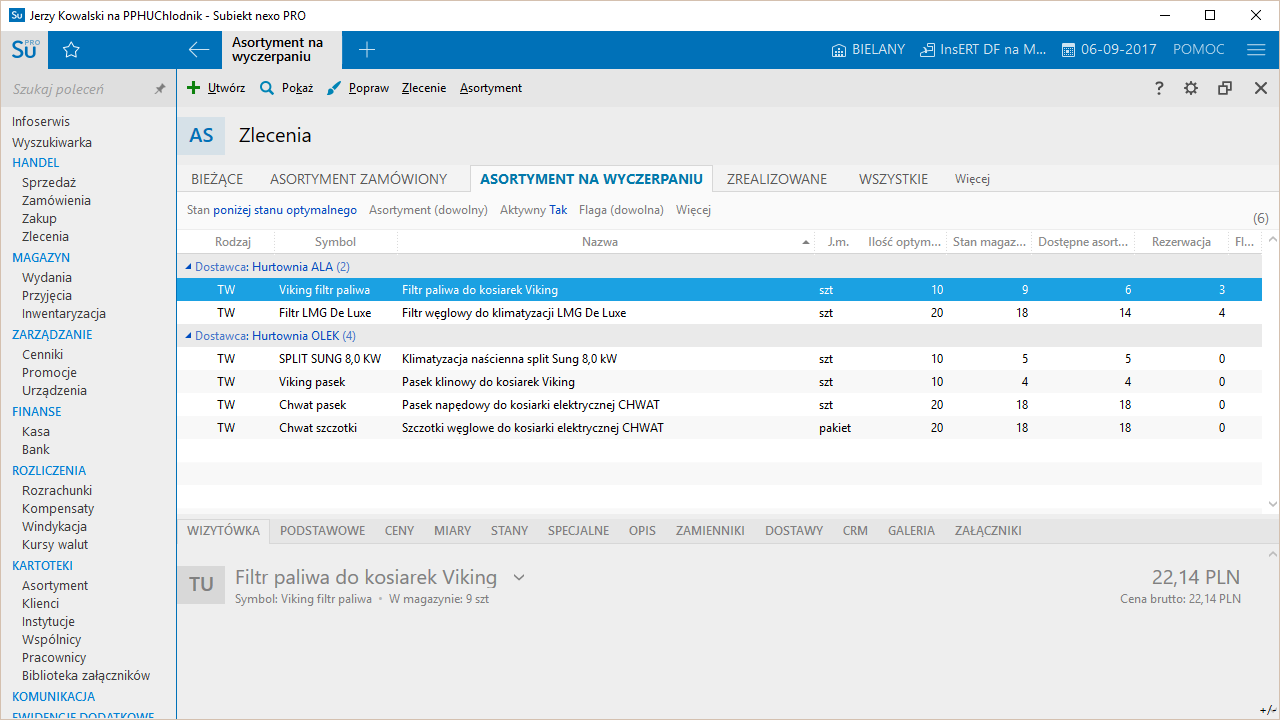This screenshot has width=1280, height=720.
Task: Expand the dropdown beside Filtr paliwa title
Action: [518, 577]
